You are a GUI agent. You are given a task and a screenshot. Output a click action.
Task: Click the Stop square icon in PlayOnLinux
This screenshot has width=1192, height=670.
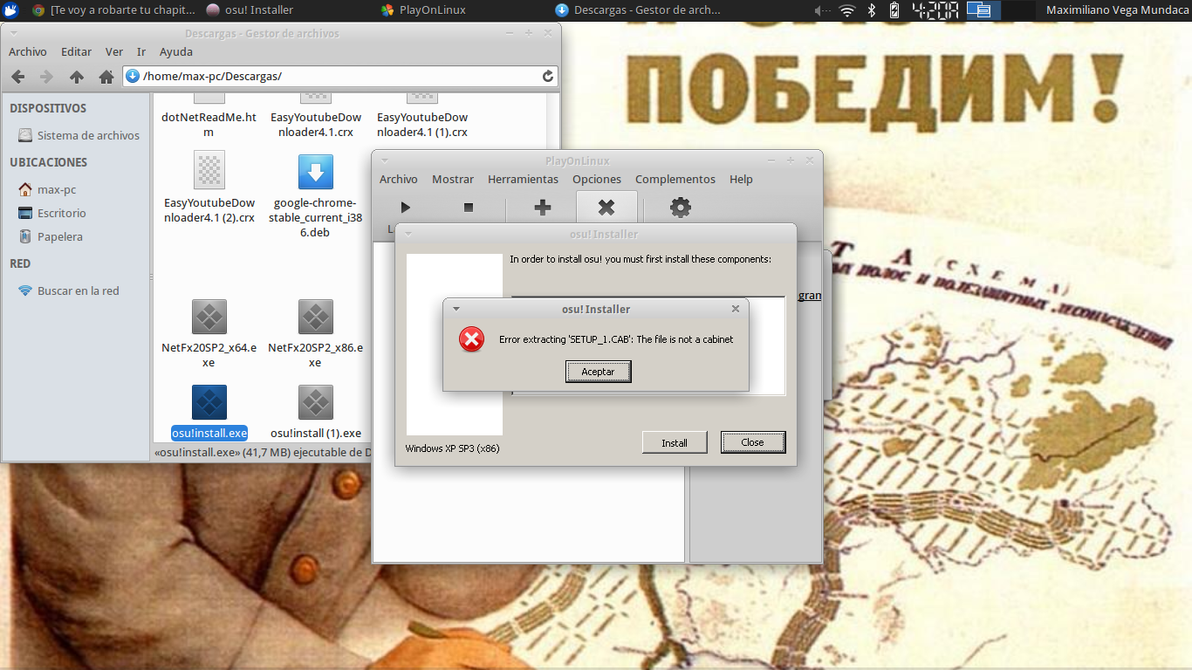468,207
